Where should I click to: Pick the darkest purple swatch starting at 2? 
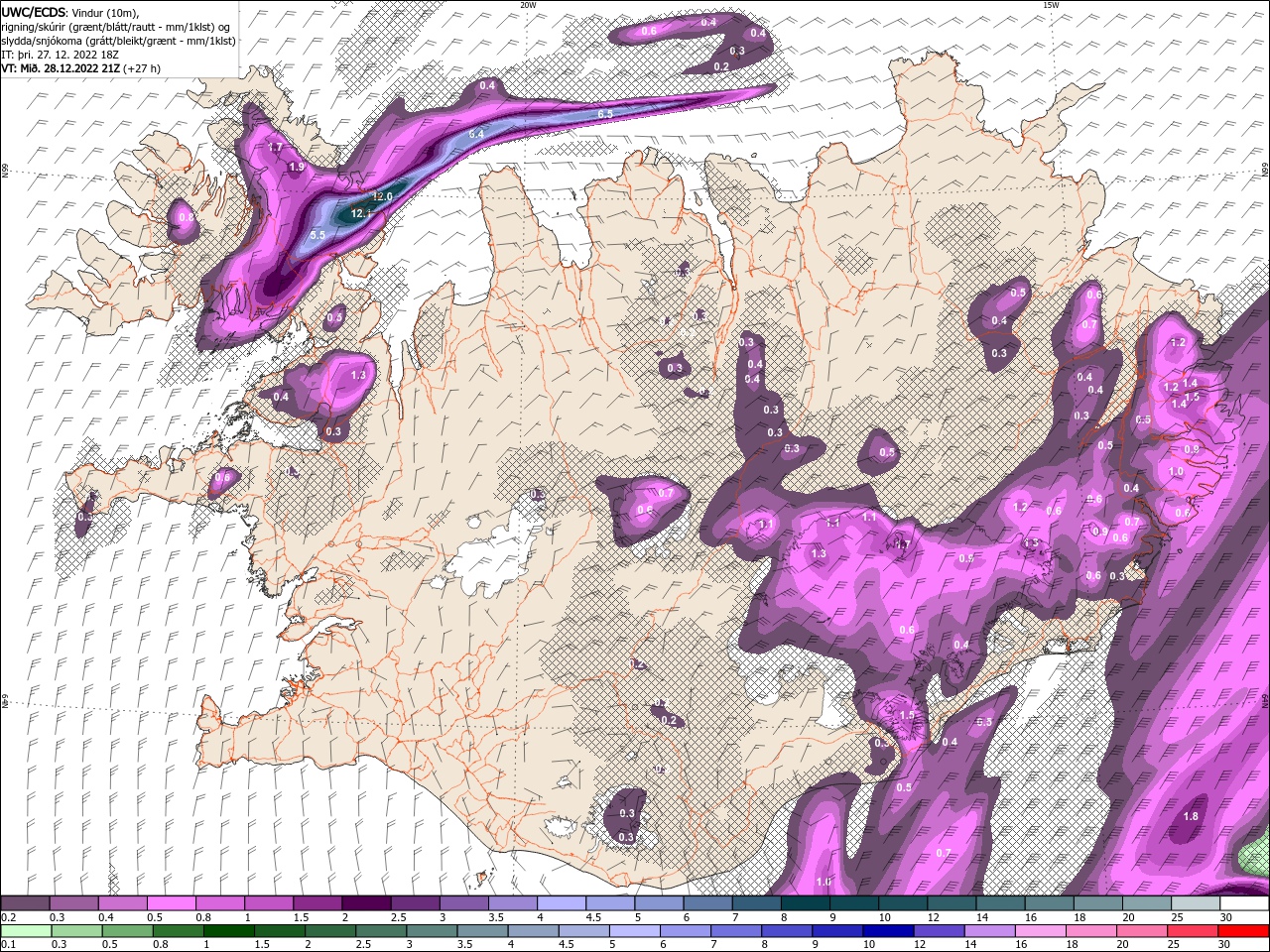pos(366,903)
